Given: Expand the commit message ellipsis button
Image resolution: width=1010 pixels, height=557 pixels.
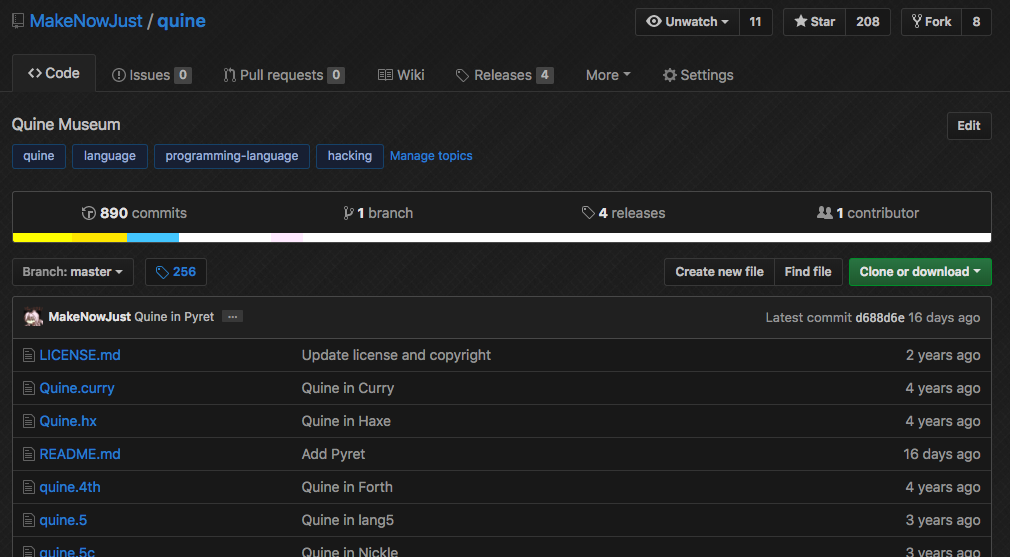Looking at the screenshot, I should (233, 317).
